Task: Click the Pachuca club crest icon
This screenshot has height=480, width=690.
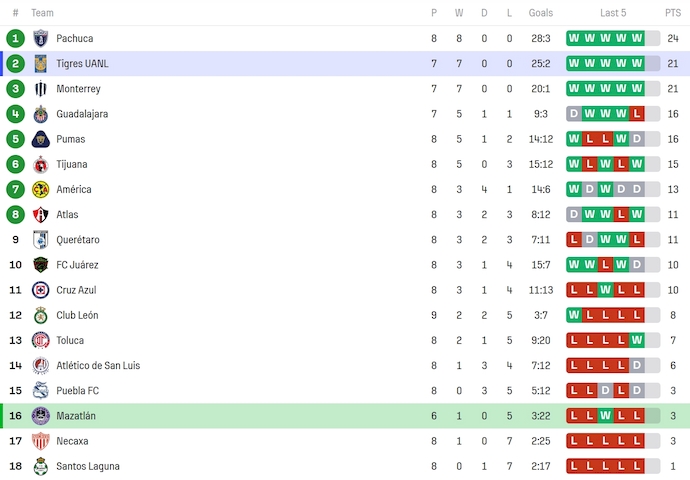Action: coord(41,38)
